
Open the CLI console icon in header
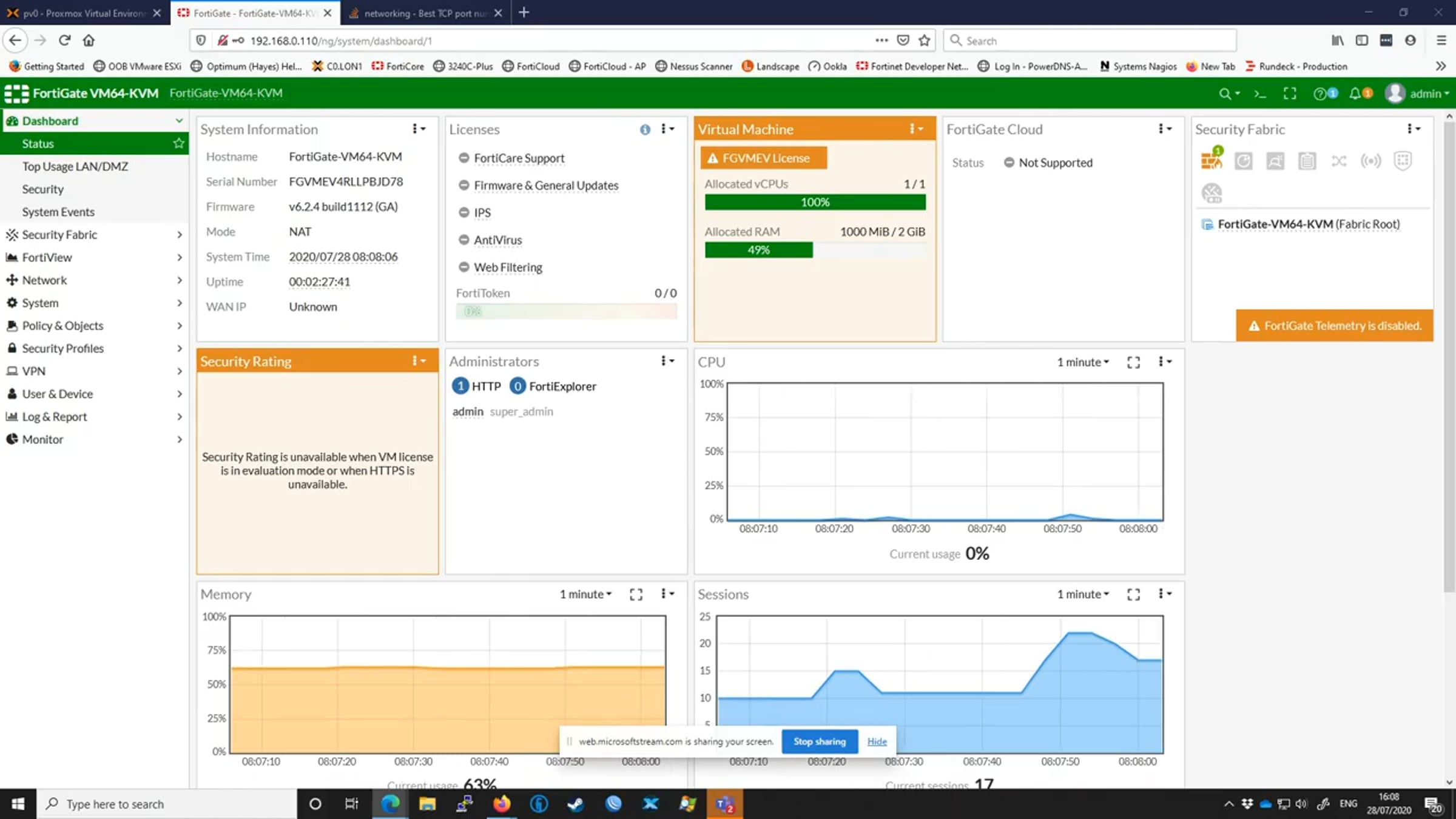[x=1260, y=93]
